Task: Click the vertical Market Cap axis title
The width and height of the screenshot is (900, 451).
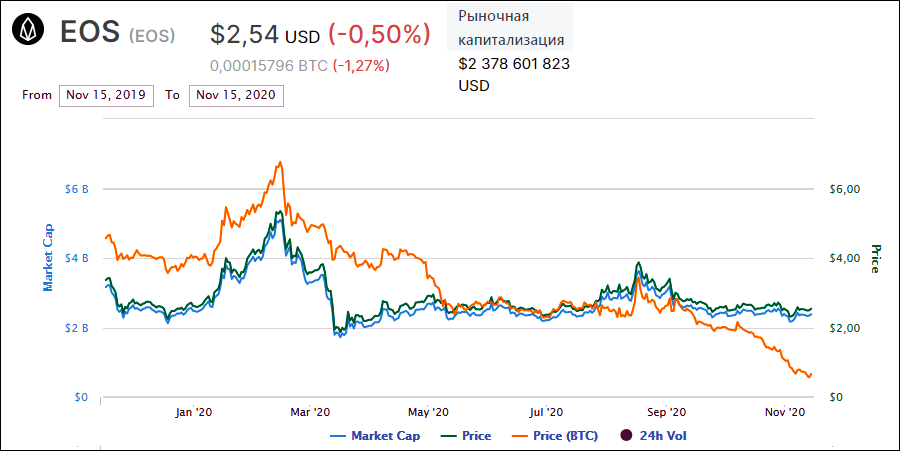Action: click(x=47, y=258)
